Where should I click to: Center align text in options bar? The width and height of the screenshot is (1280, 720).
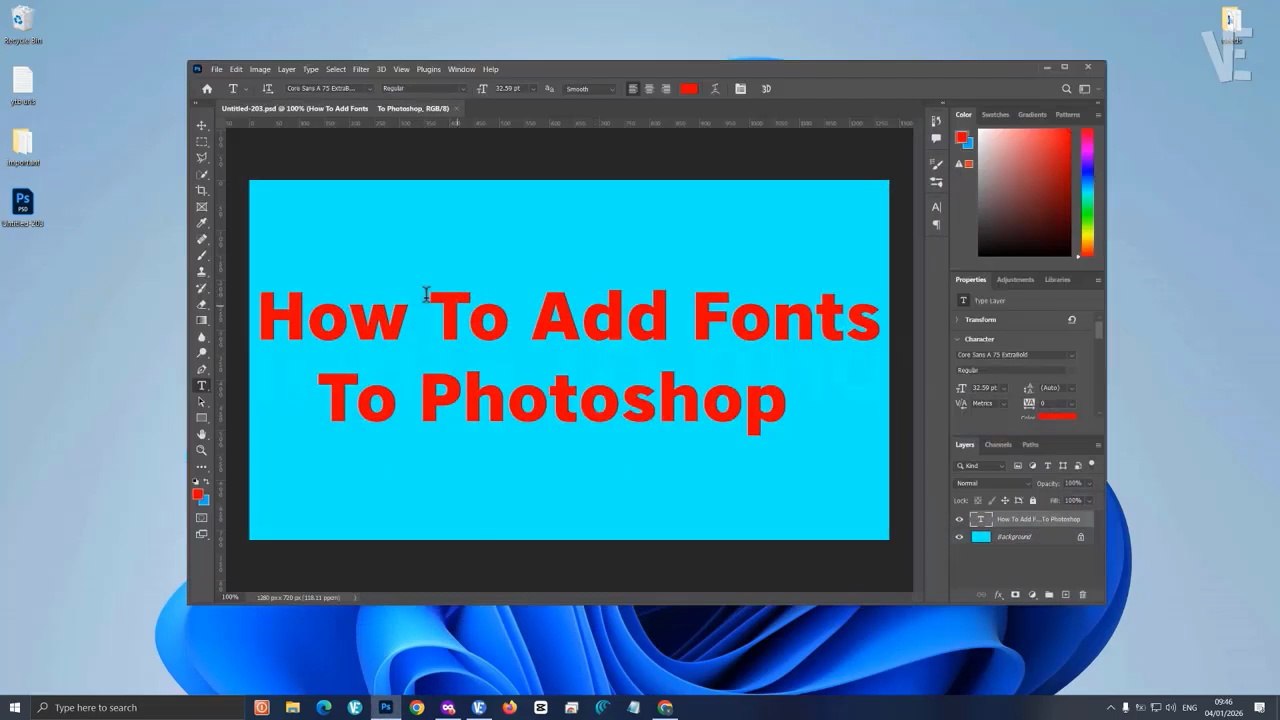coord(649,89)
